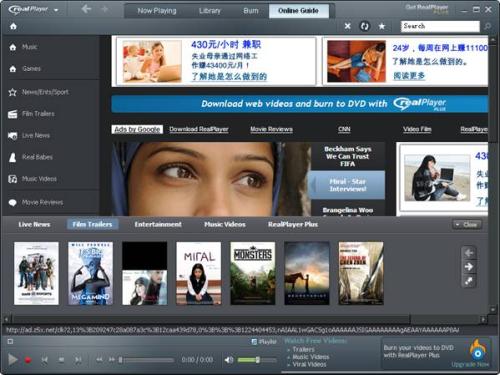
Task: Select the Music Videos category tab
Action: point(225,224)
